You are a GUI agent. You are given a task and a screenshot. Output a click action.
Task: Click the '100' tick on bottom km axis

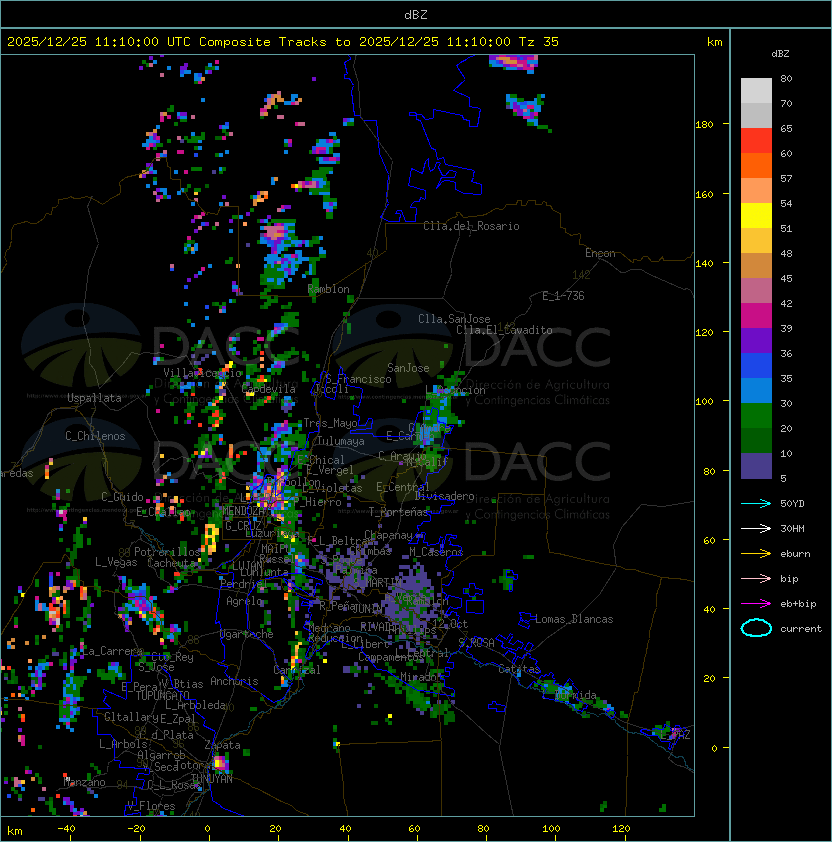551,829
